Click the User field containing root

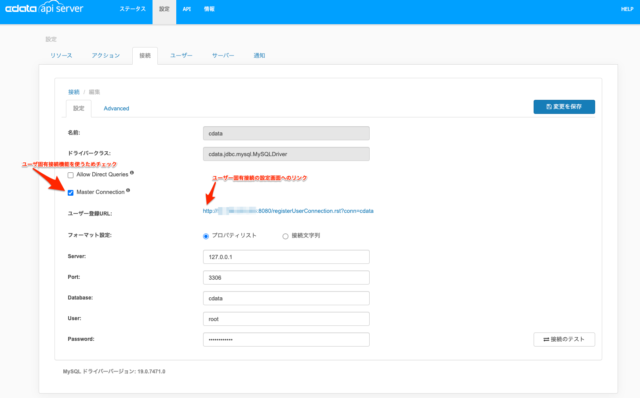286,319
